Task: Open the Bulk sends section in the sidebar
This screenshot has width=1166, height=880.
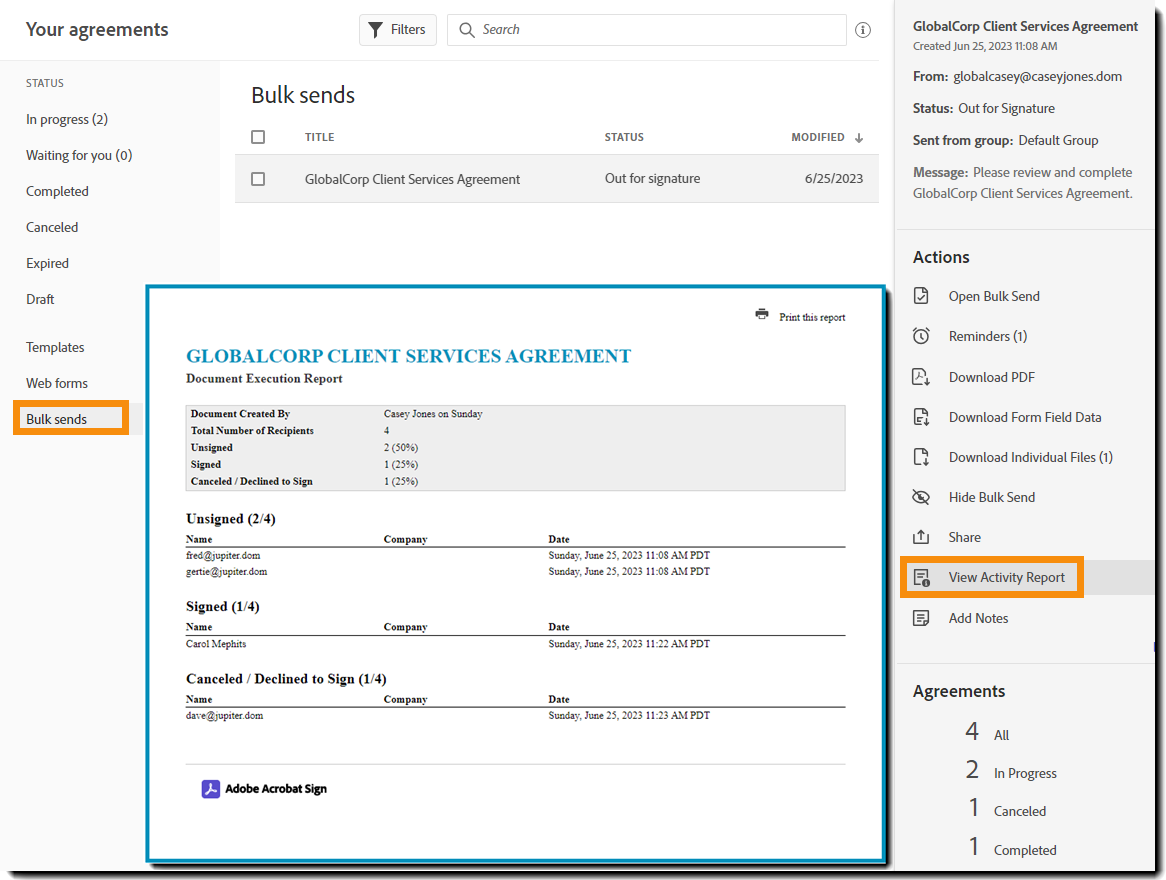Action: [x=57, y=418]
